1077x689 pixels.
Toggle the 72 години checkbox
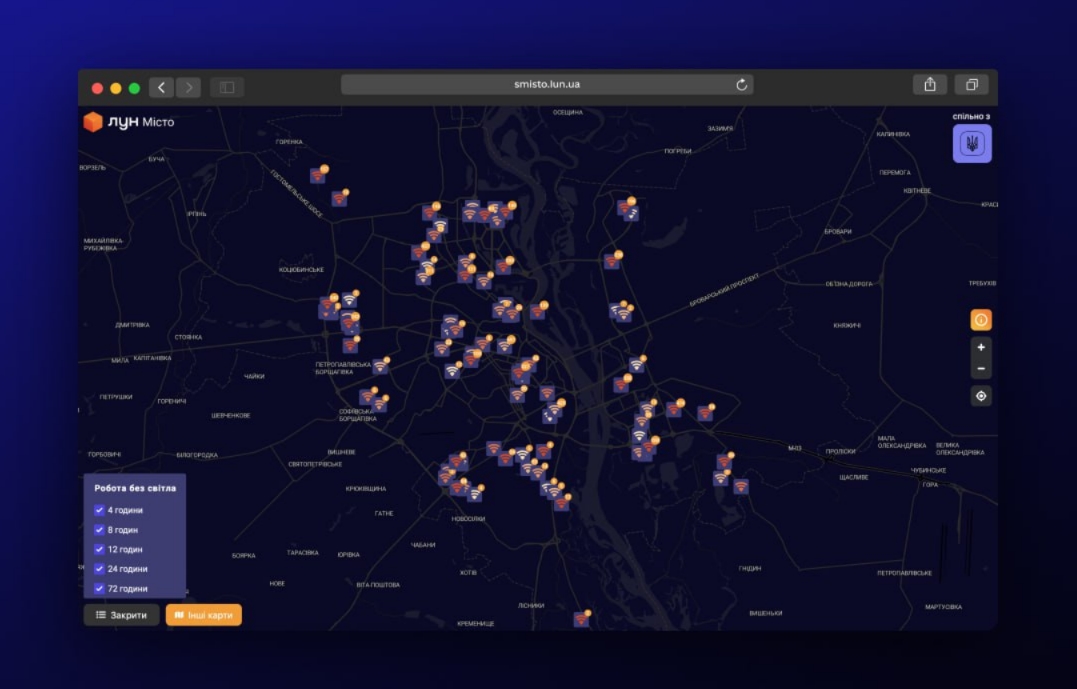[x=99, y=589]
